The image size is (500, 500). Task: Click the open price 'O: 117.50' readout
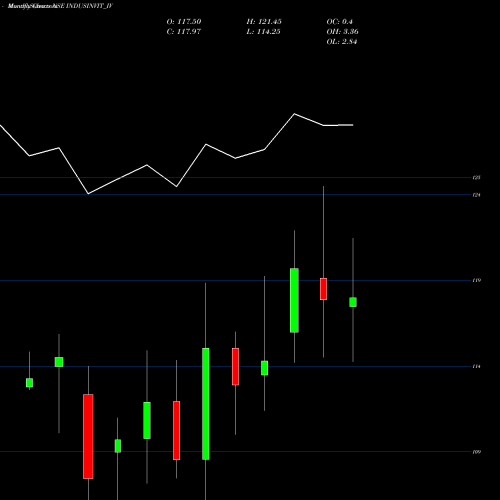(x=184, y=22)
